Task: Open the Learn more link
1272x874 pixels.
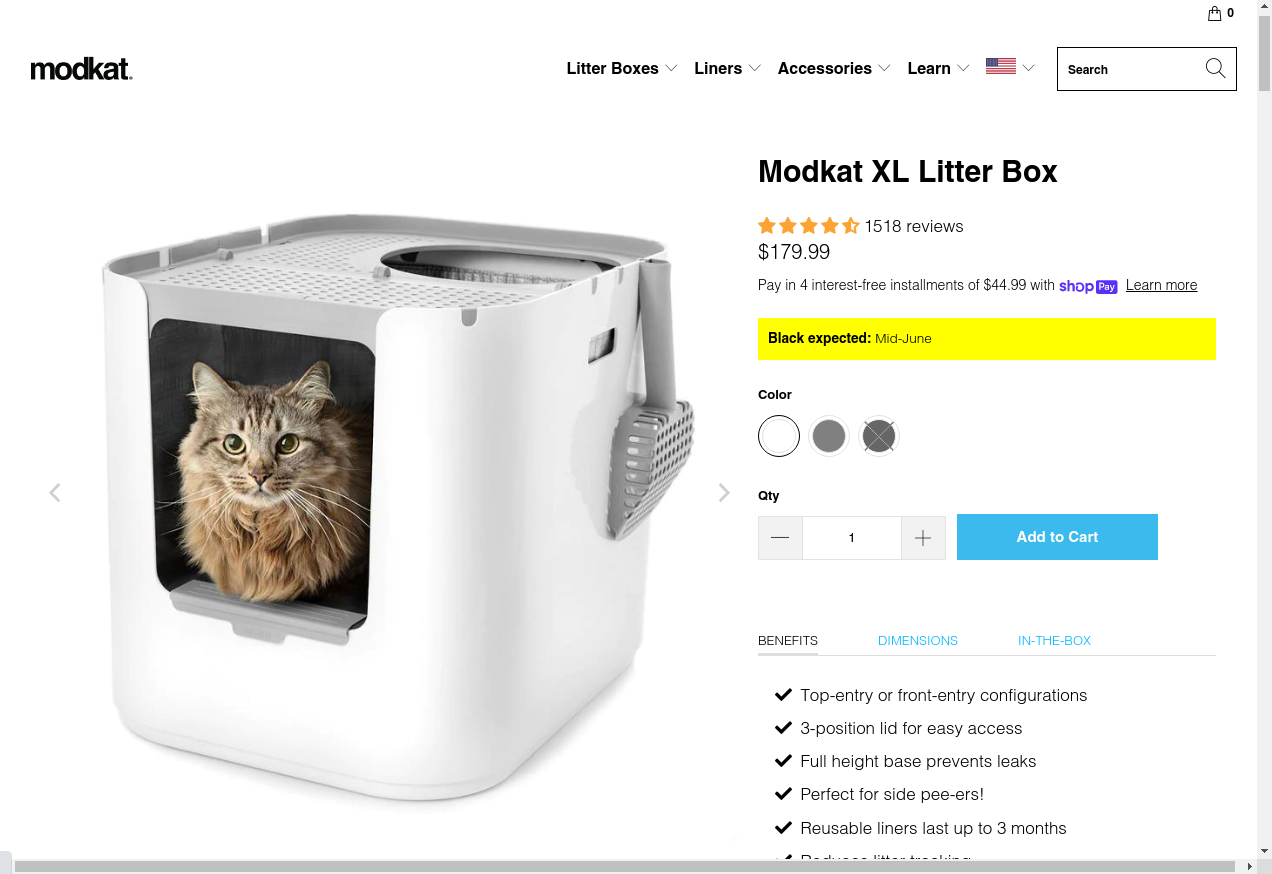Action: pos(1161,285)
